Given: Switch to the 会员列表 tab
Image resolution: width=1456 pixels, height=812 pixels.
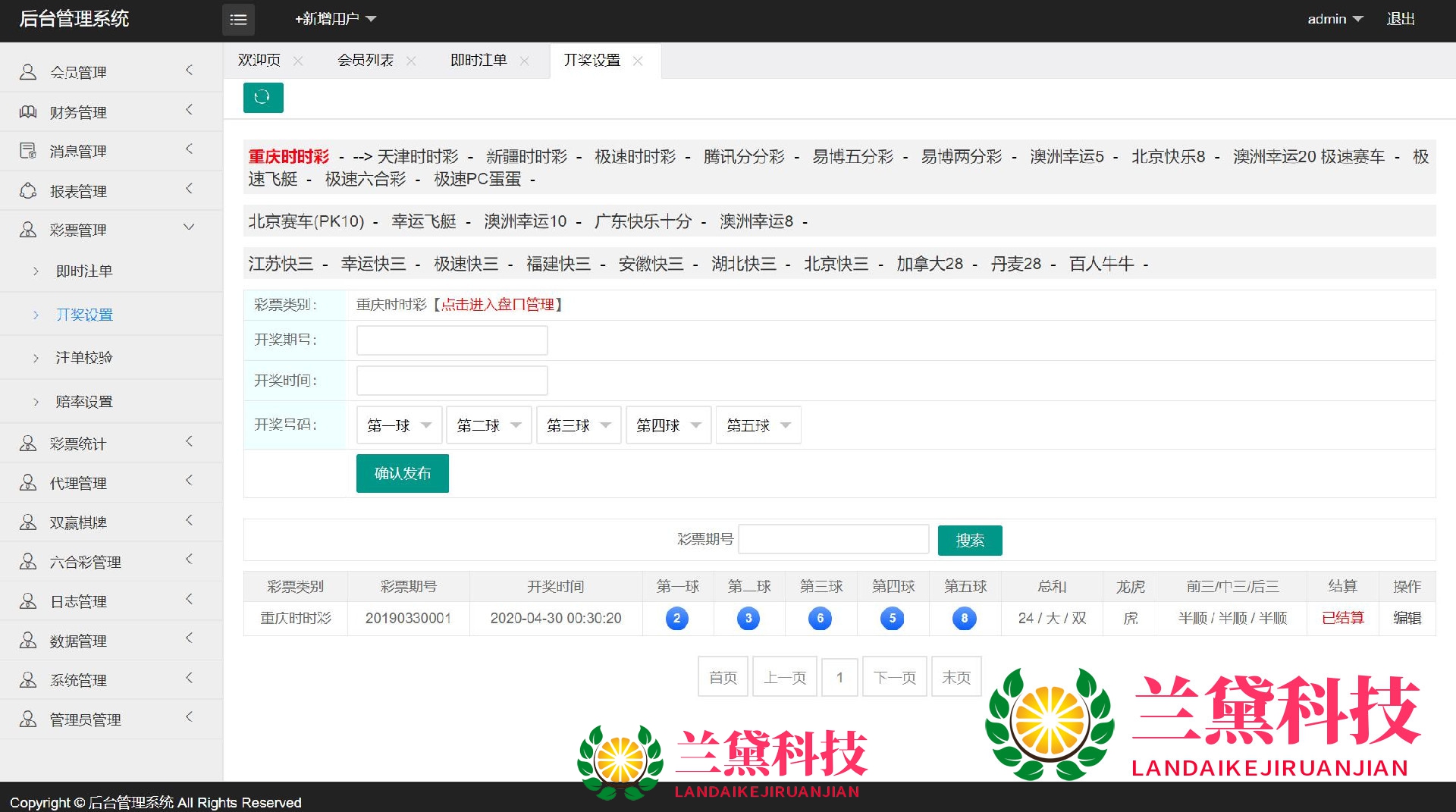Looking at the screenshot, I should [366, 61].
